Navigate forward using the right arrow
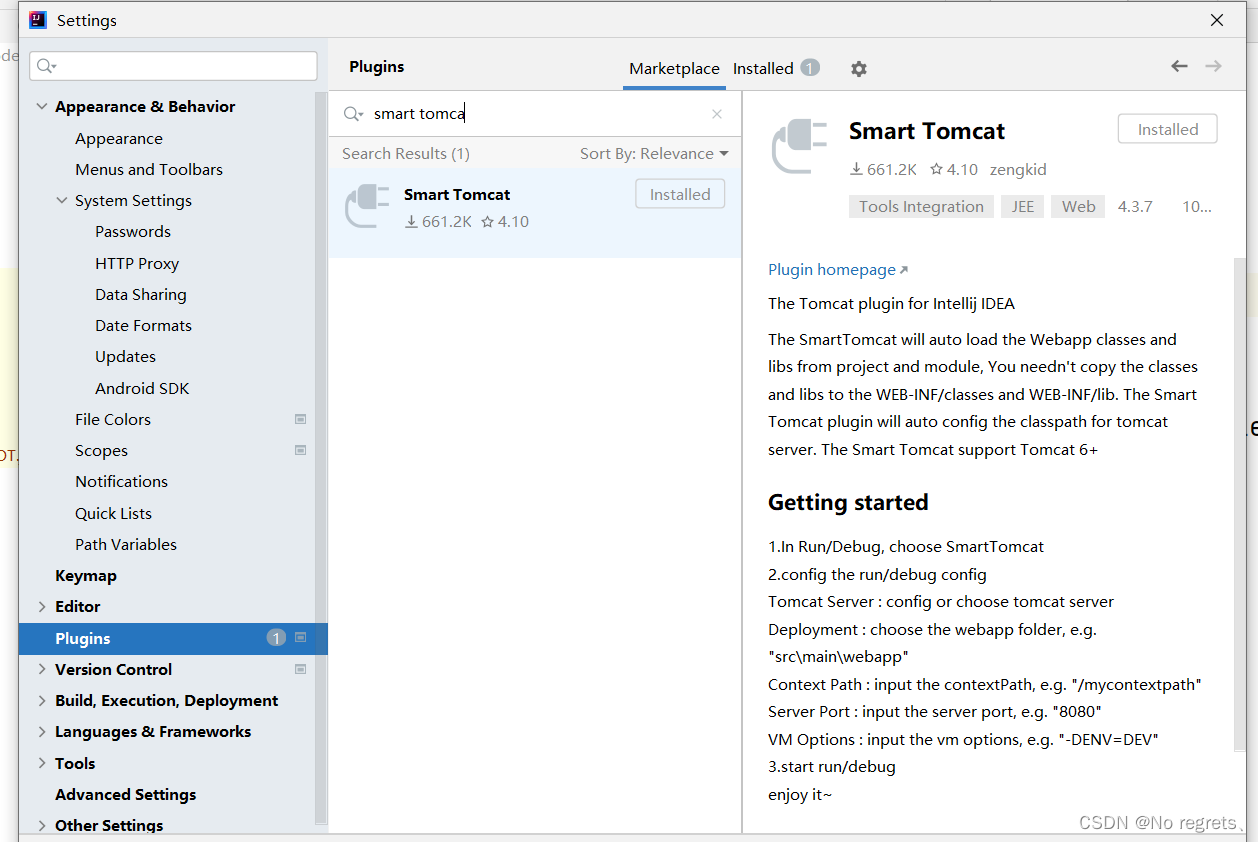This screenshot has width=1258, height=842. [1214, 66]
